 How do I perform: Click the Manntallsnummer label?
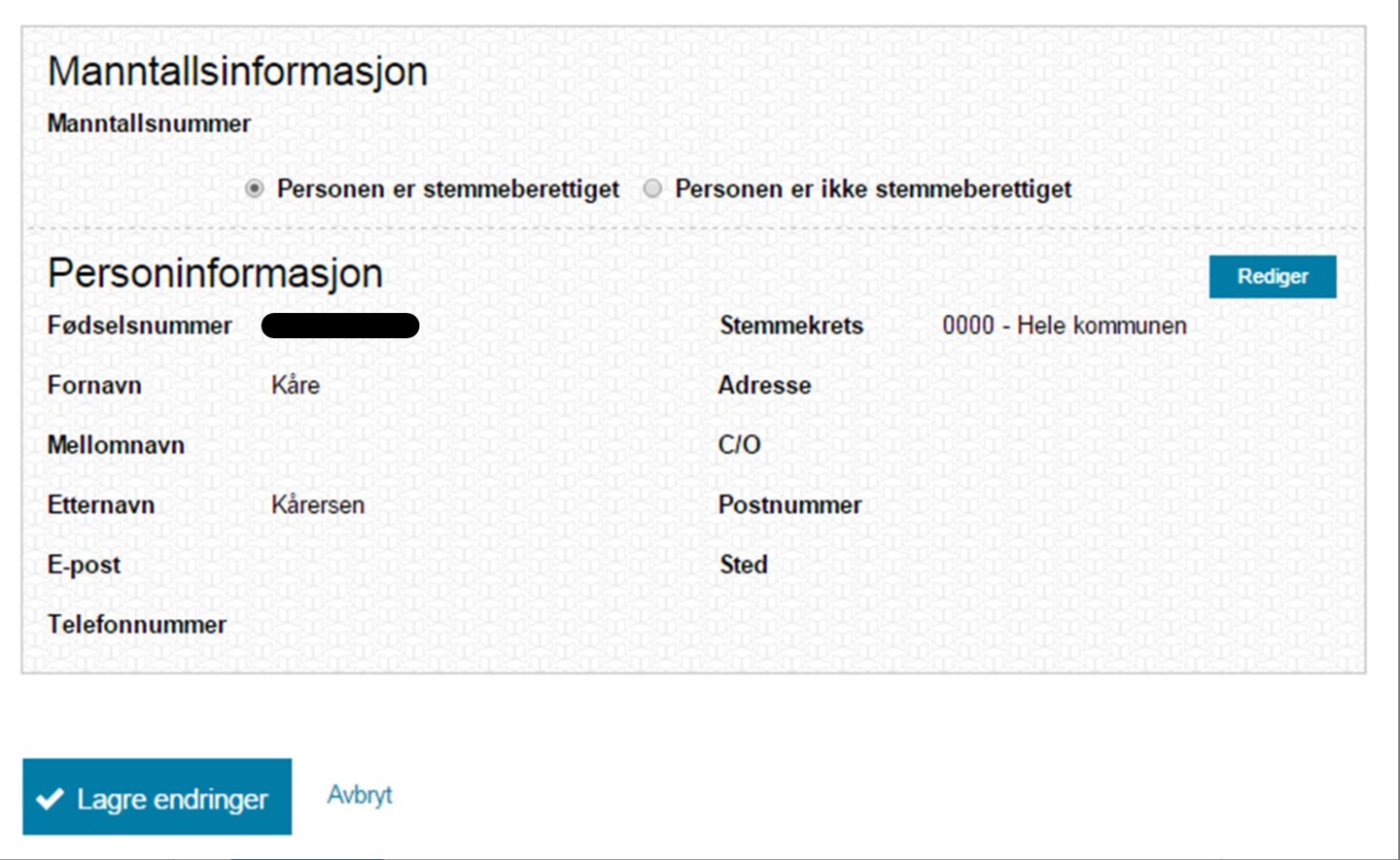click(149, 123)
